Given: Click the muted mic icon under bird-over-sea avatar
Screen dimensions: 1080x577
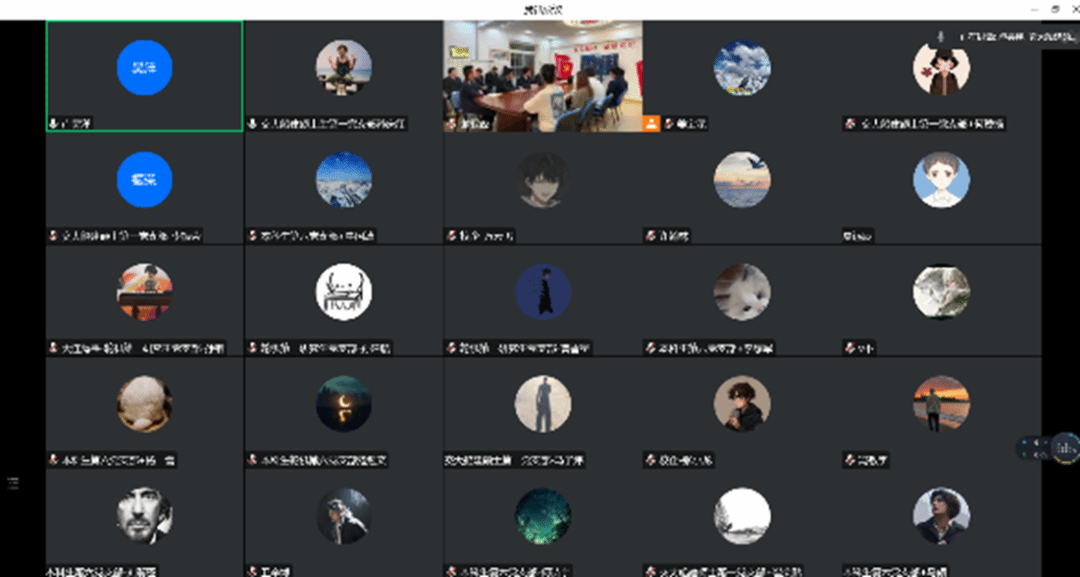Looking at the screenshot, I should [651, 236].
